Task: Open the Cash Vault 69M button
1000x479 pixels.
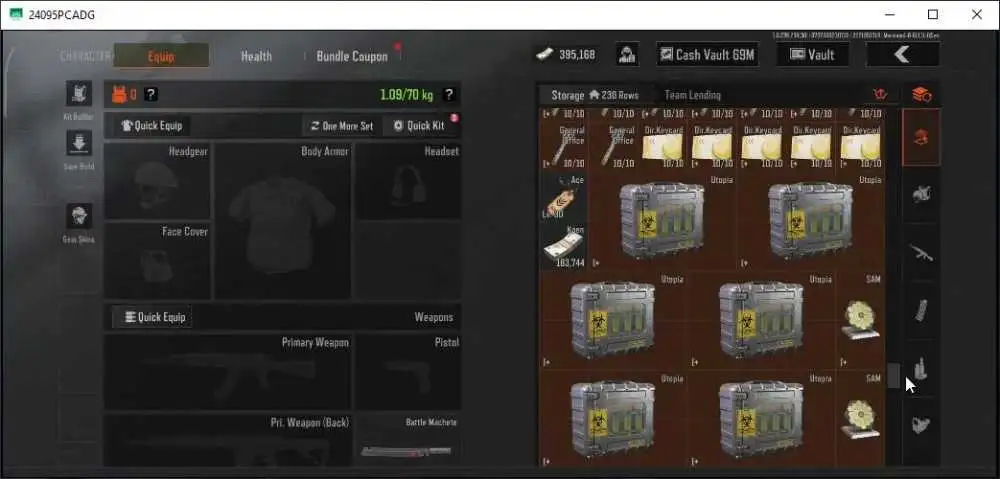Action: (707, 55)
